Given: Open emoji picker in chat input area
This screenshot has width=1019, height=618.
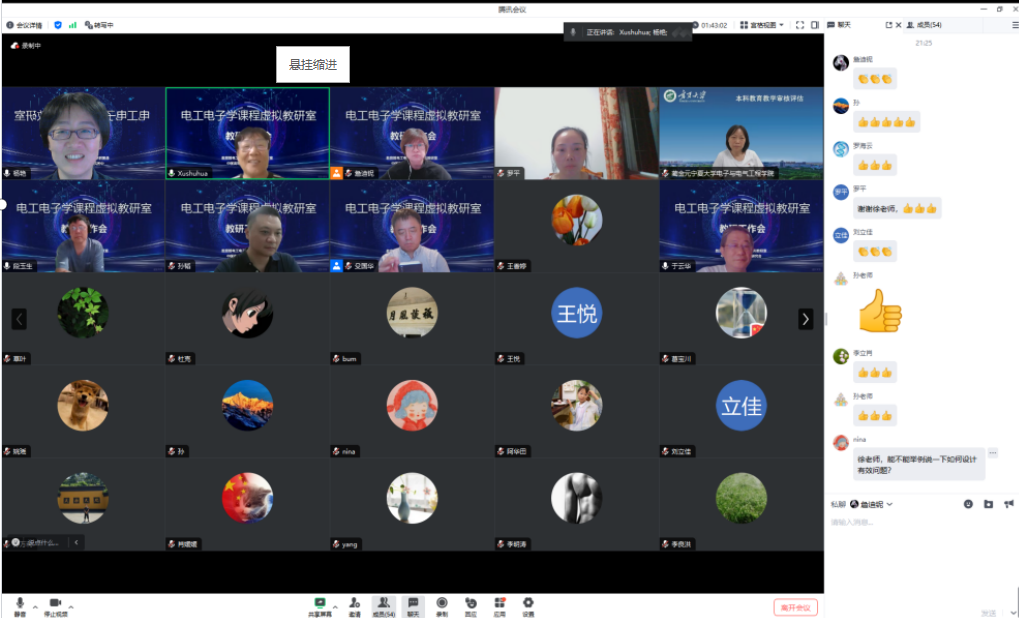Looking at the screenshot, I should point(968,504).
